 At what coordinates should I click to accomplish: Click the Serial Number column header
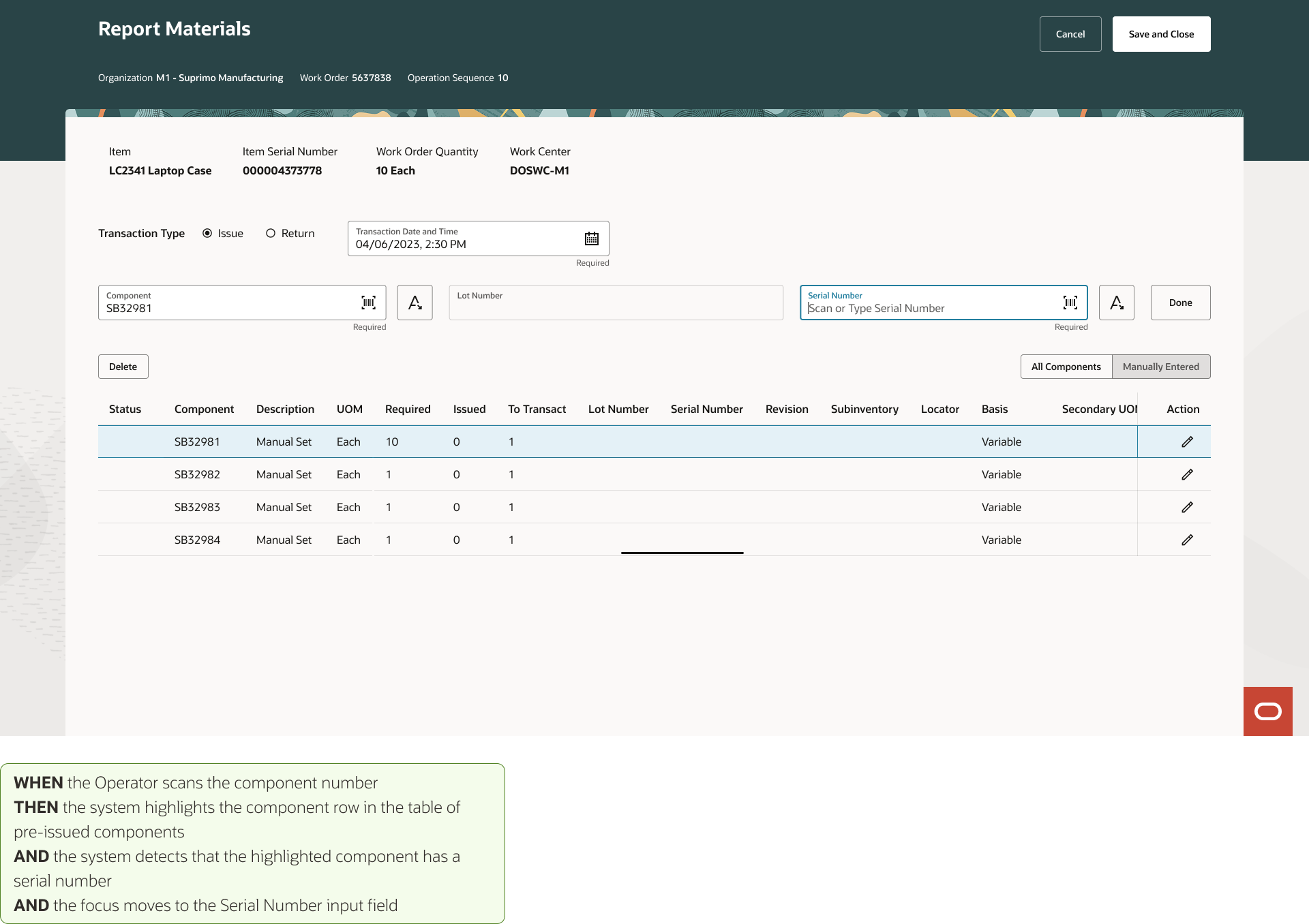pyautogui.click(x=706, y=409)
